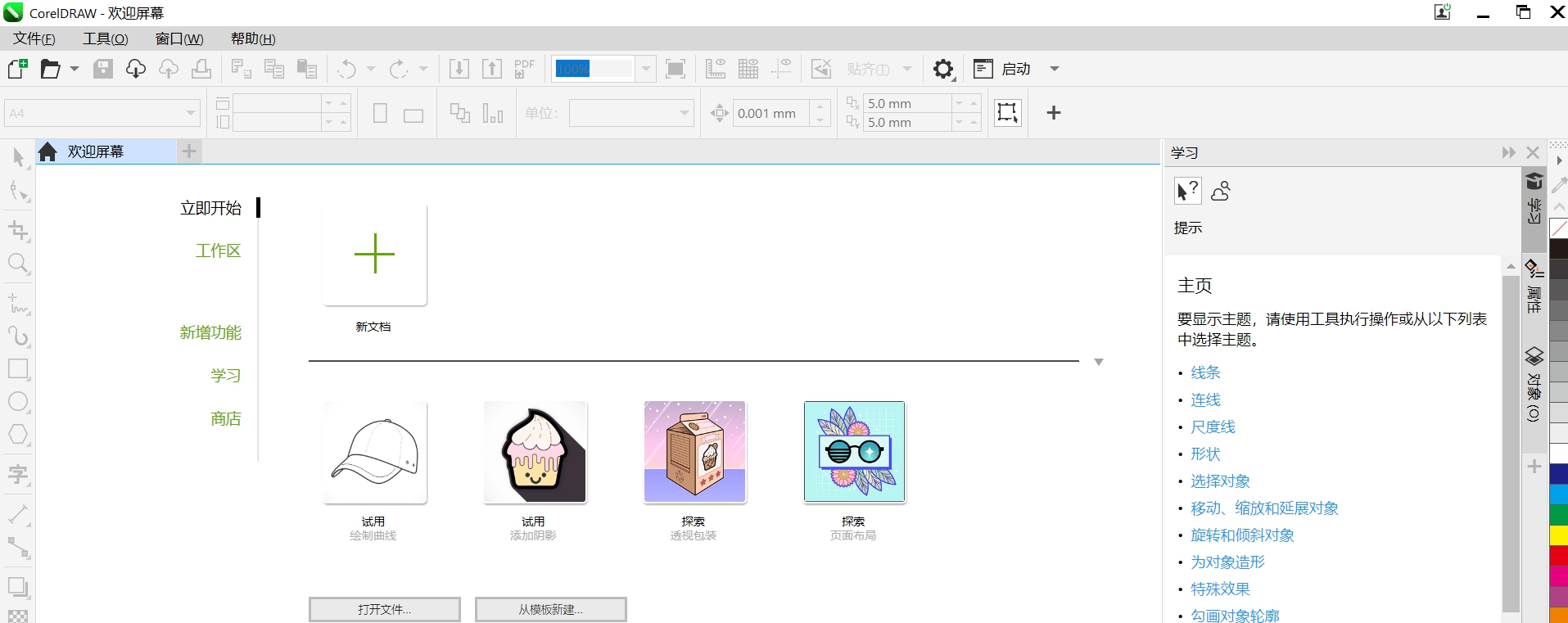Click the Save floppy disk icon

click(103, 69)
